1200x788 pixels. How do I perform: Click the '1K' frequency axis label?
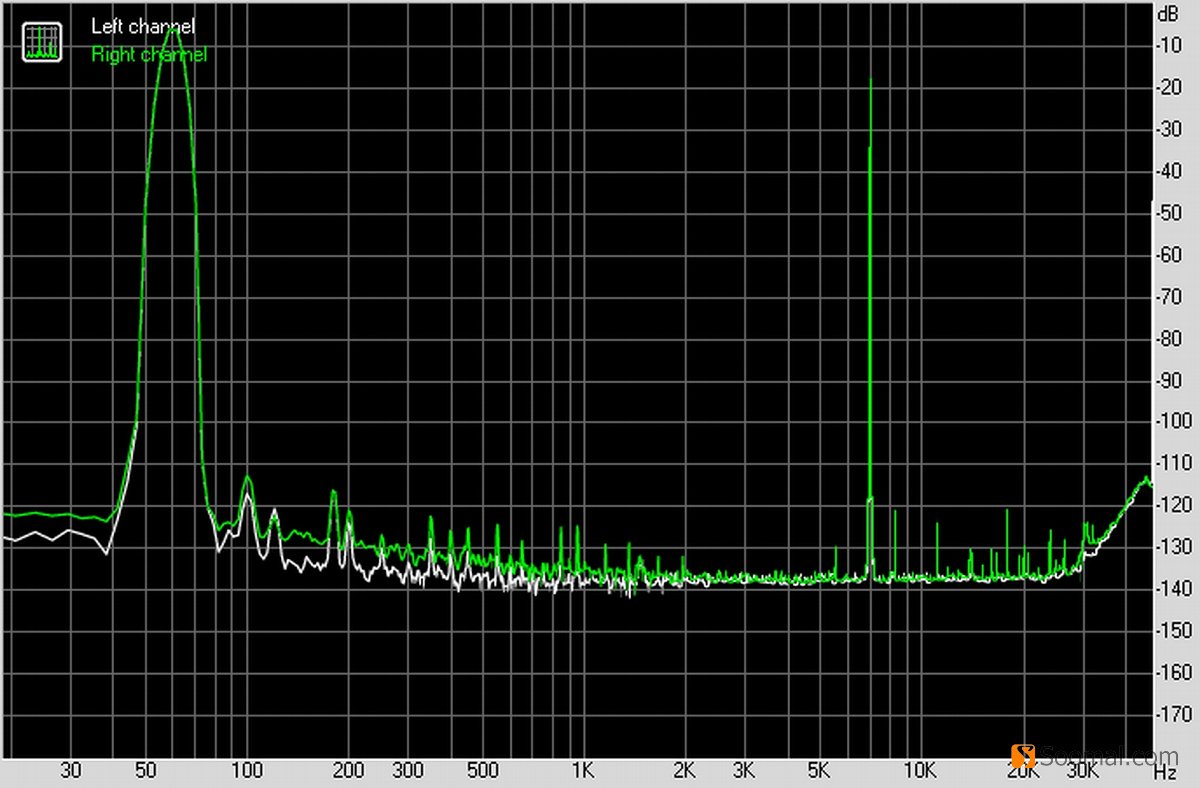(x=583, y=772)
